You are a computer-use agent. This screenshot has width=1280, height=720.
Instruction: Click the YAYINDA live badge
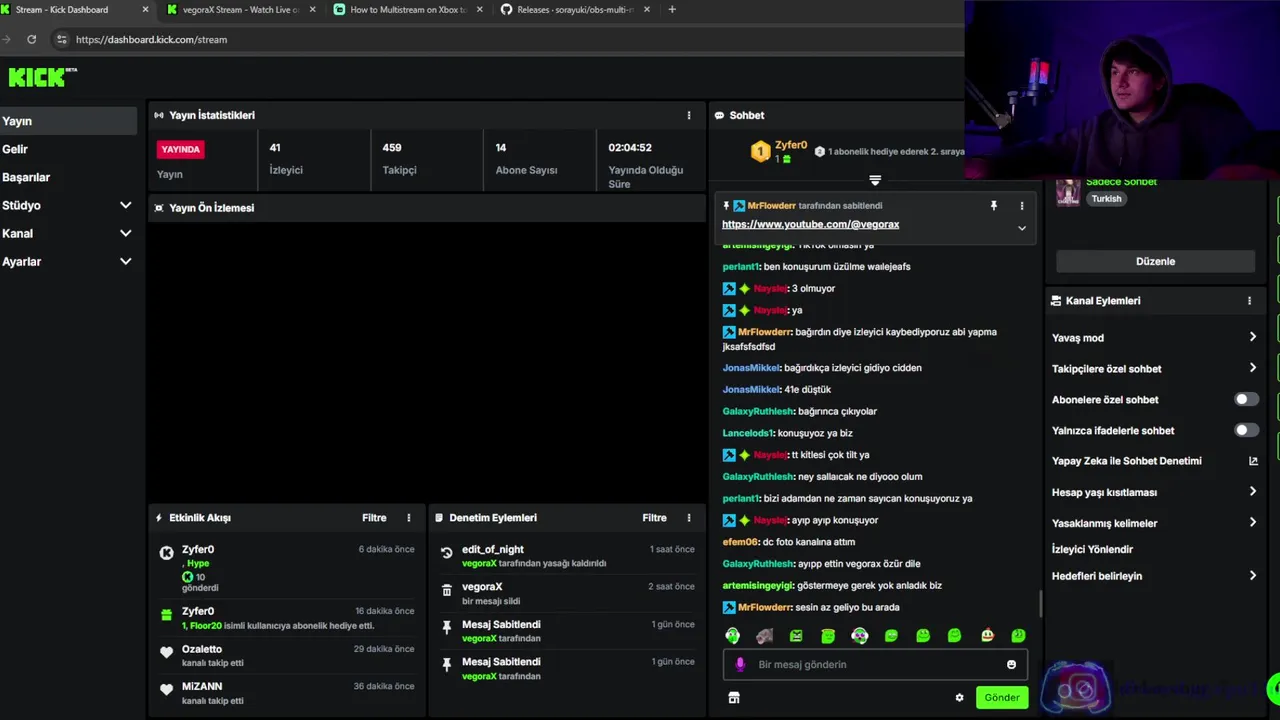point(181,149)
